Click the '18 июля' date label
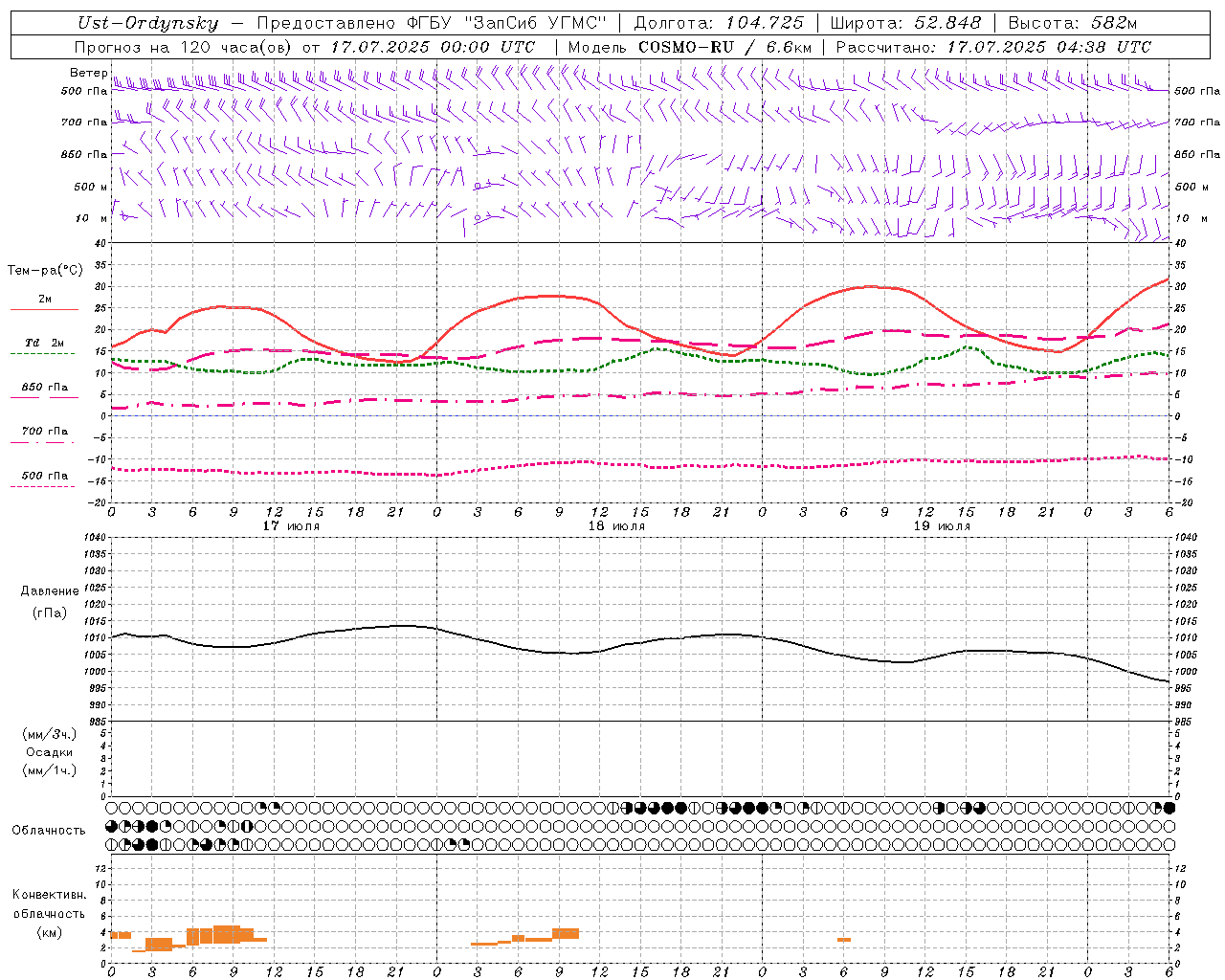The width and height of the screenshot is (1225, 980). (x=617, y=526)
